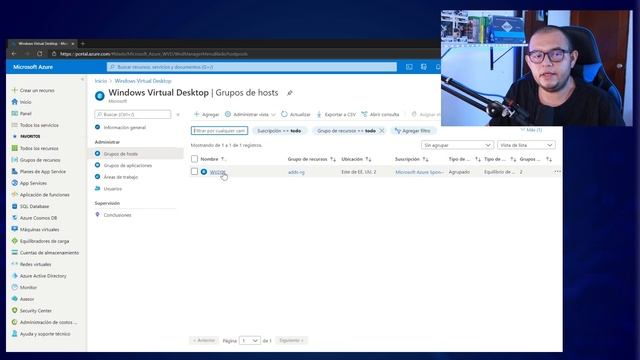Image resolution: width=640 pixels, height=360 pixels.
Task: Open the addo-rg resource group link
Action: [296, 172]
